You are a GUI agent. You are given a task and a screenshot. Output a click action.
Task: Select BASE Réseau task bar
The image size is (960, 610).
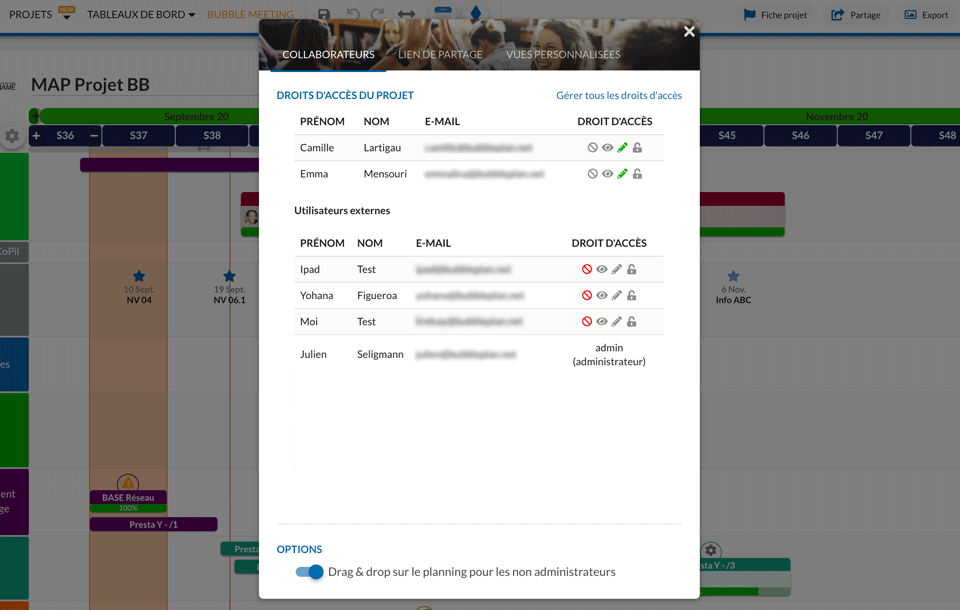(128, 498)
